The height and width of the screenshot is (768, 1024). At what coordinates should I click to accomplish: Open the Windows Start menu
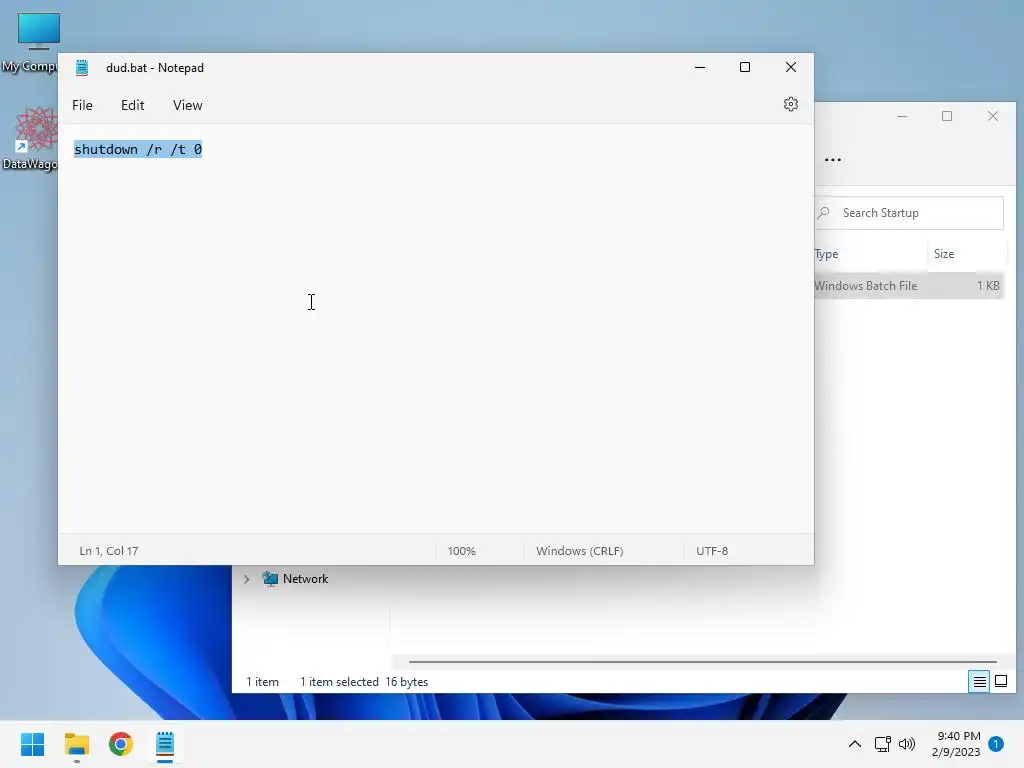click(x=32, y=744)
